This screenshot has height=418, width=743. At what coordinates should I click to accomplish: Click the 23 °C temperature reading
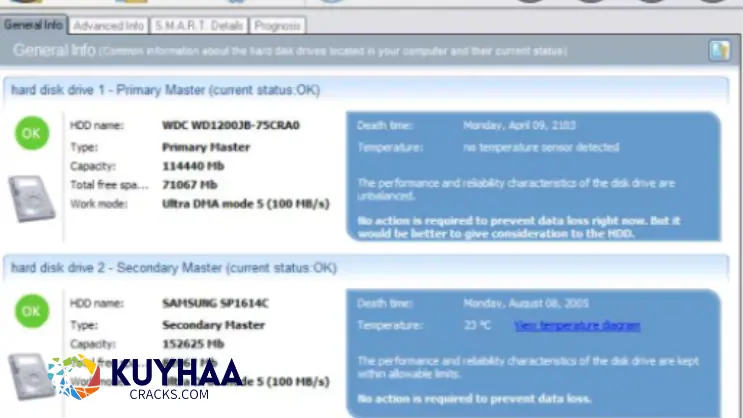click(x=475, y=325)
